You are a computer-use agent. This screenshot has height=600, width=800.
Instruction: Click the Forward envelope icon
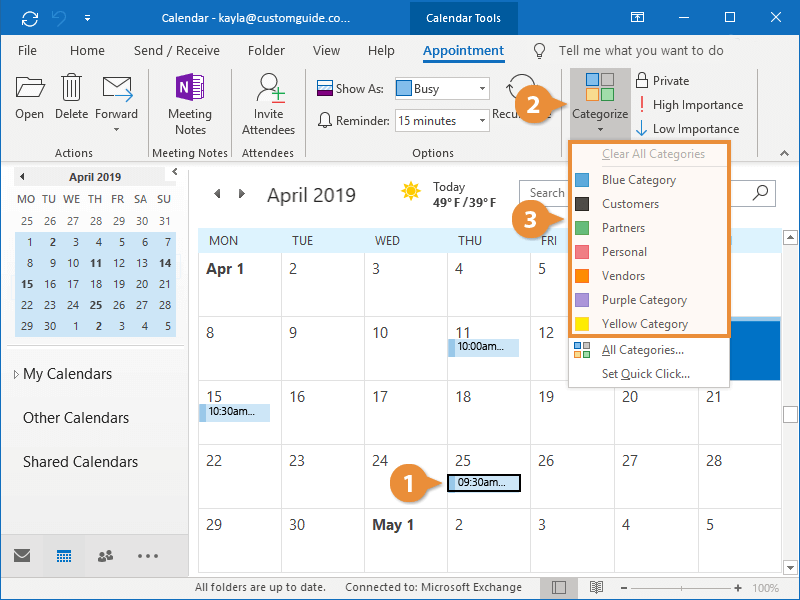117,88
